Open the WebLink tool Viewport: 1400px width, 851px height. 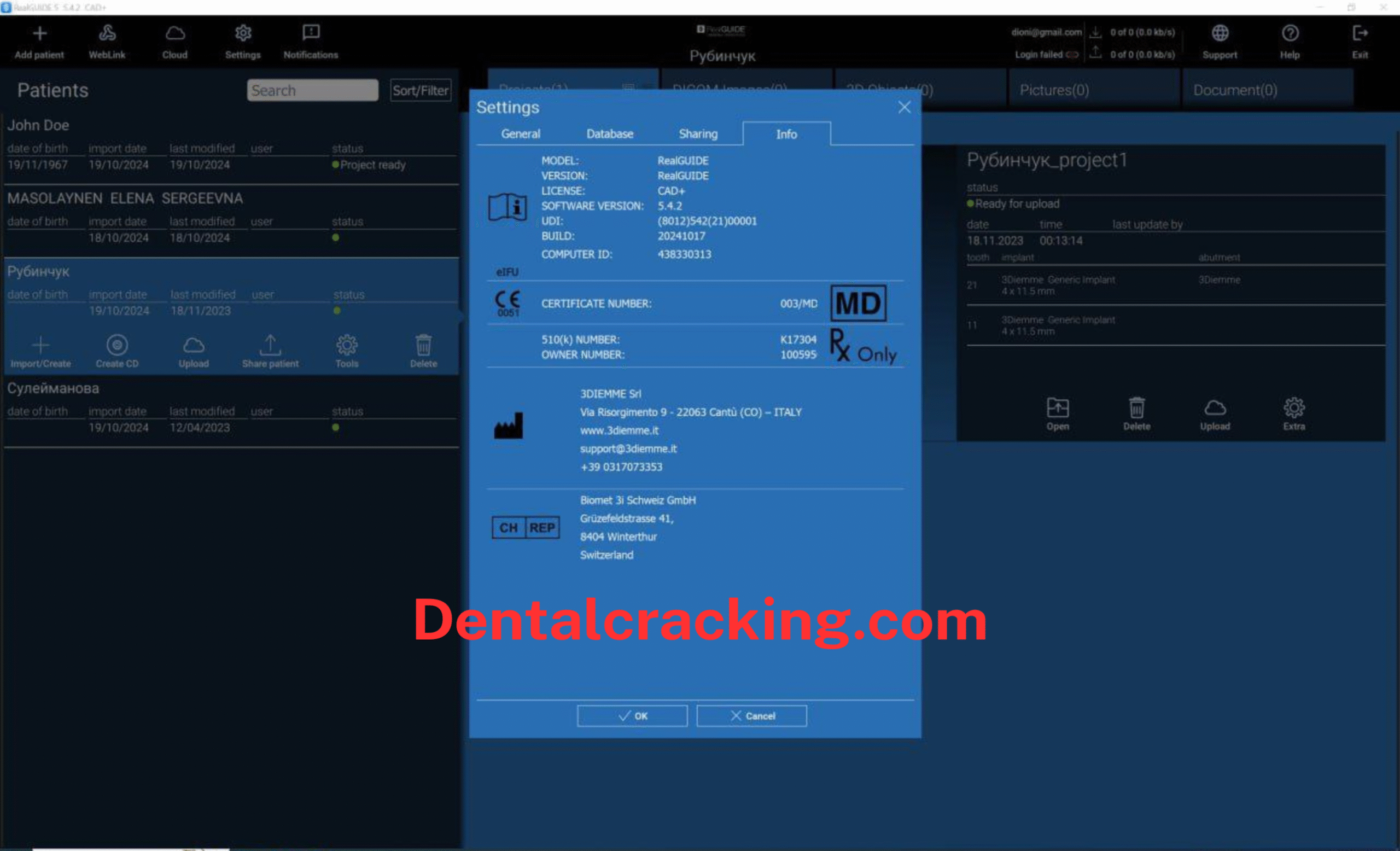(x=107, y=33)
